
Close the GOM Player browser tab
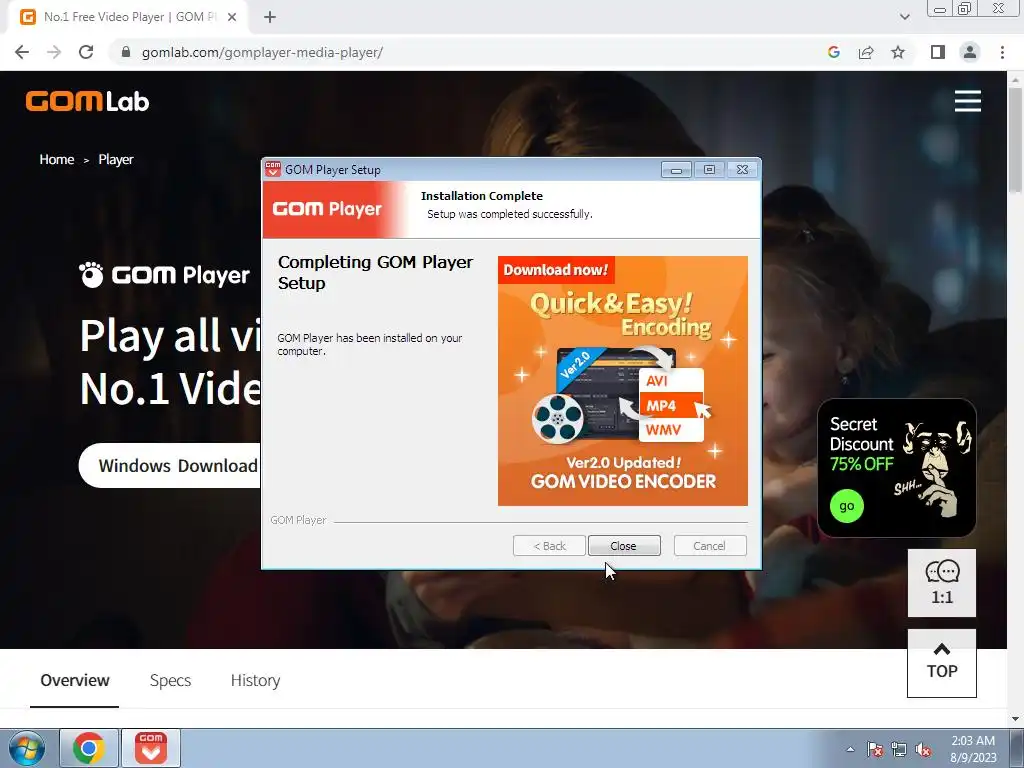tap(232, 17)
